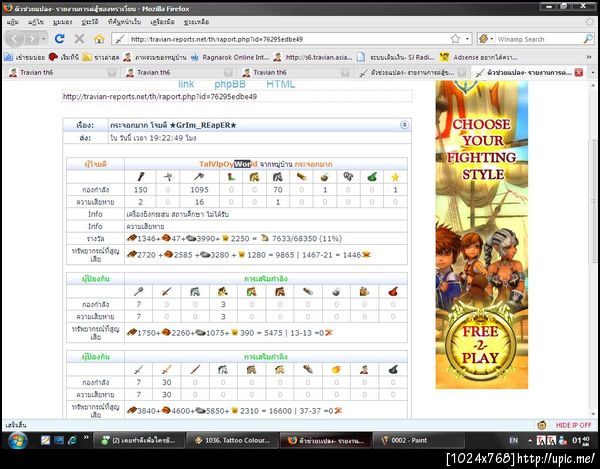This screenshot has height=469, width=600.
Task: Bookmark page with the star icon
Action: (455, 39)
